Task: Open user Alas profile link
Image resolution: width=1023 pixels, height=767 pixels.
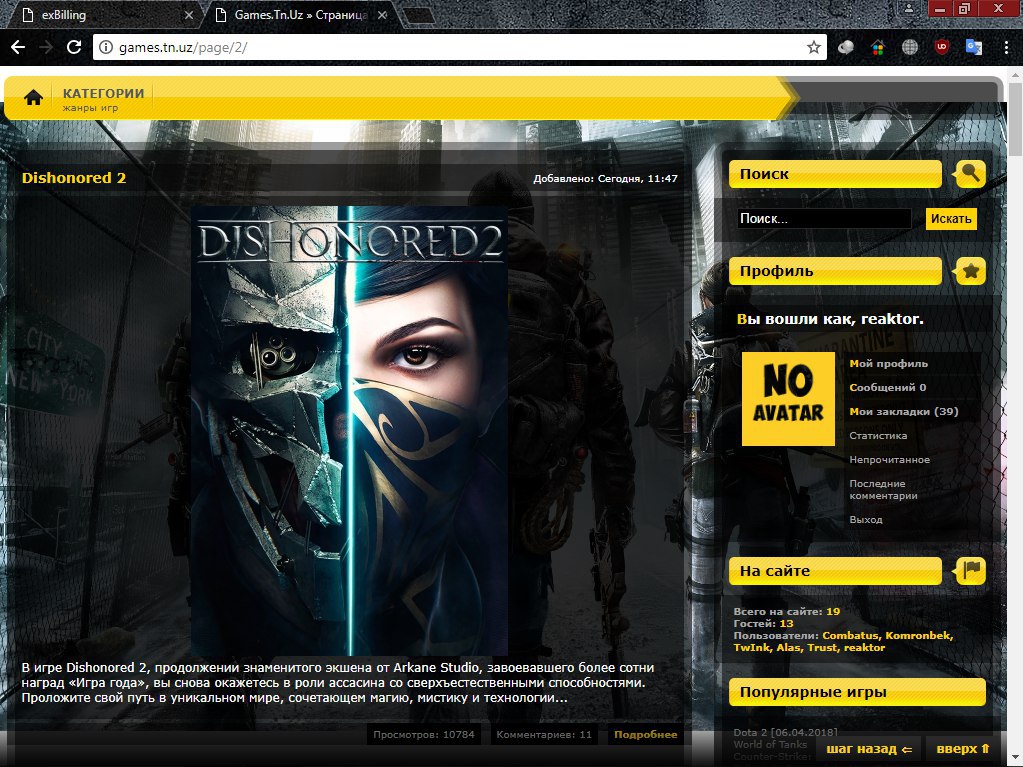Action: pos(788,647)
